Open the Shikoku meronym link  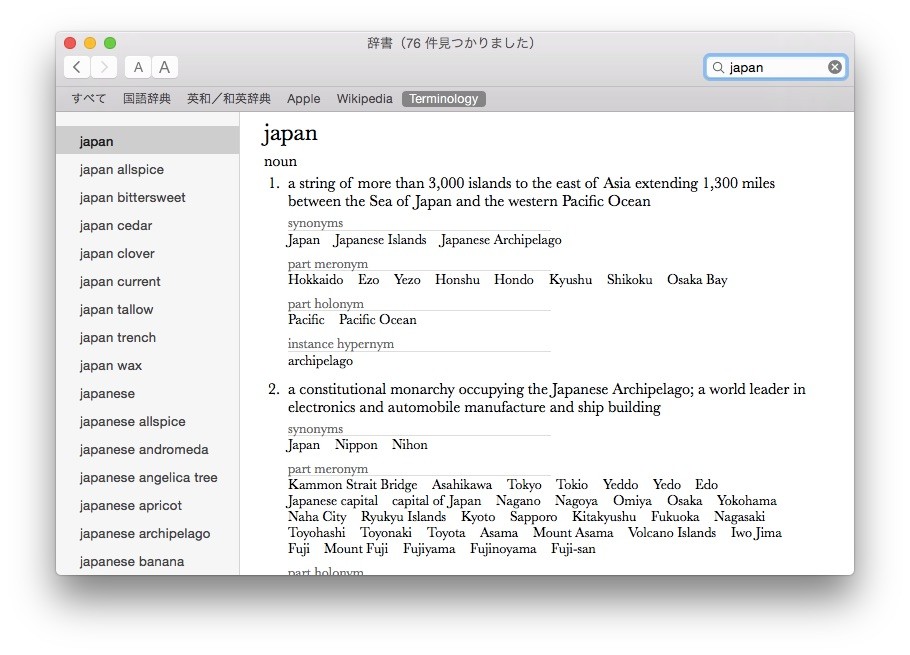pyautogui.click(x=630, y=280)
